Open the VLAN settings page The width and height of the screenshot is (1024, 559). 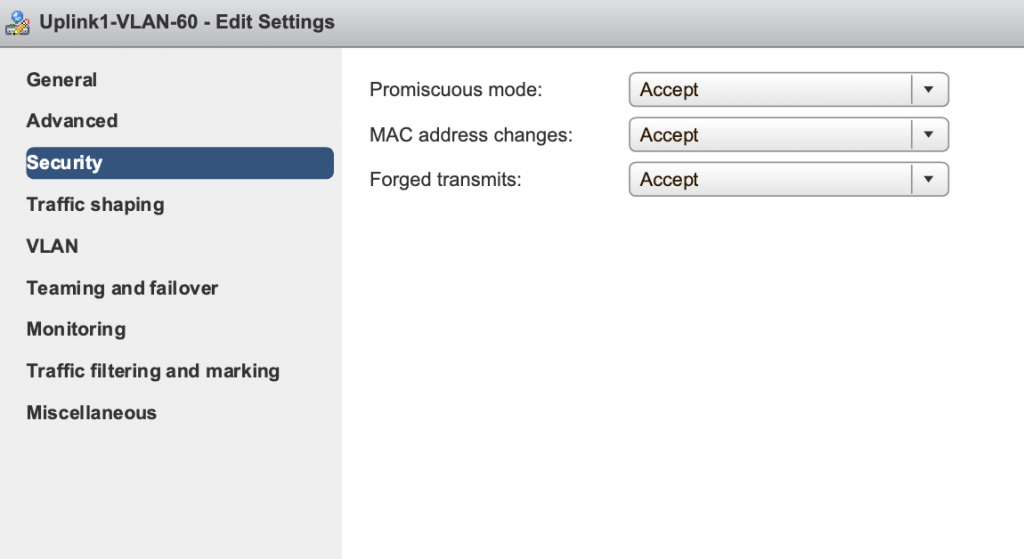point(52,246)
